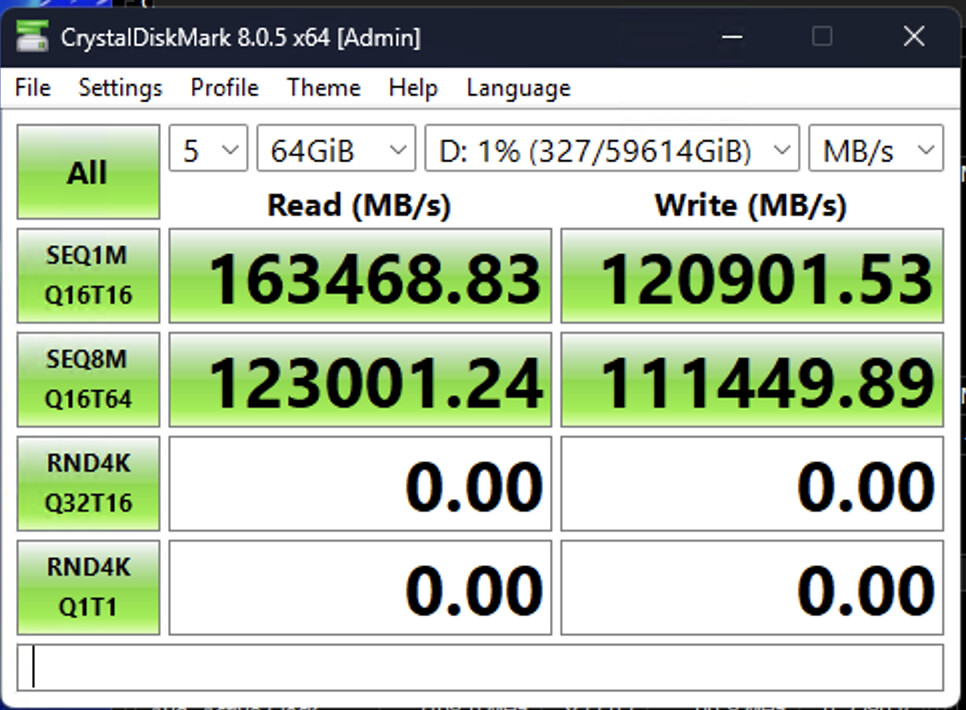This screenshot has width=966, height=710.
Task: Expand the 64GiB test size dropdown
Action: (x=336, y=151)
